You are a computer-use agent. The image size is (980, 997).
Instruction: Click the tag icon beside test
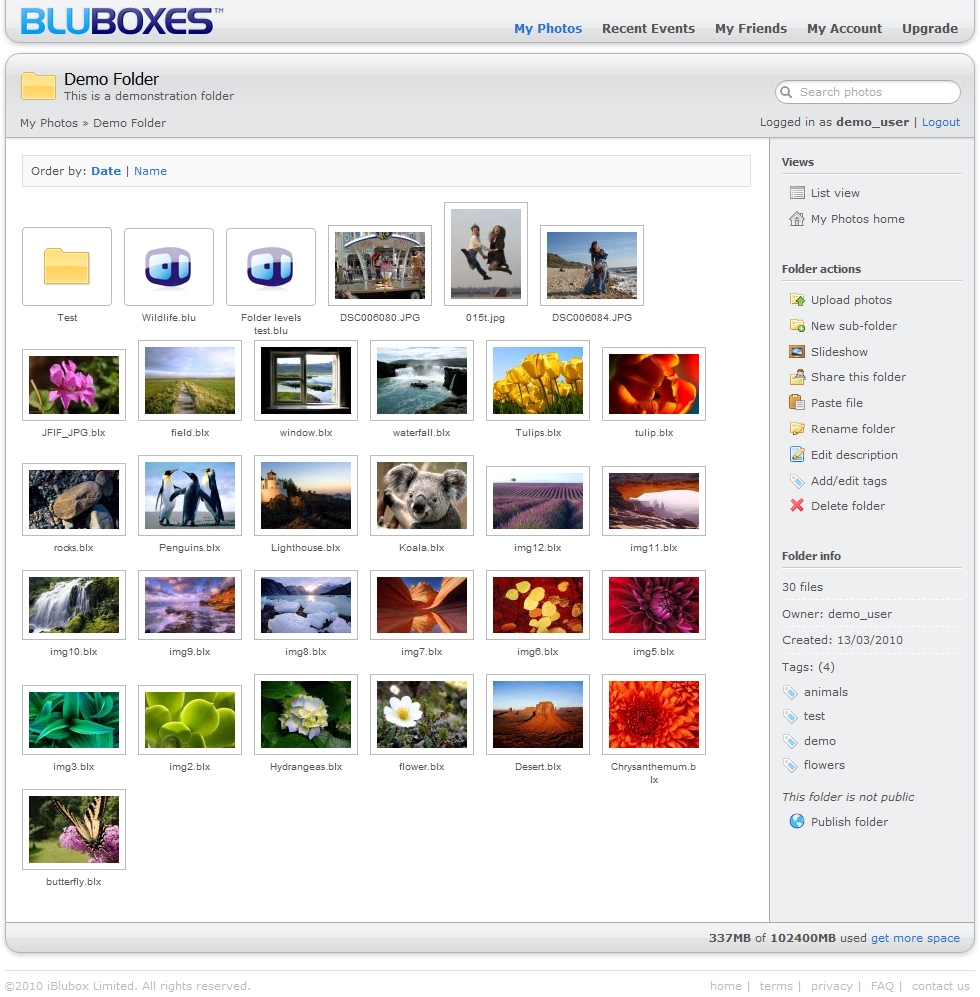click(x=790, y=716)
